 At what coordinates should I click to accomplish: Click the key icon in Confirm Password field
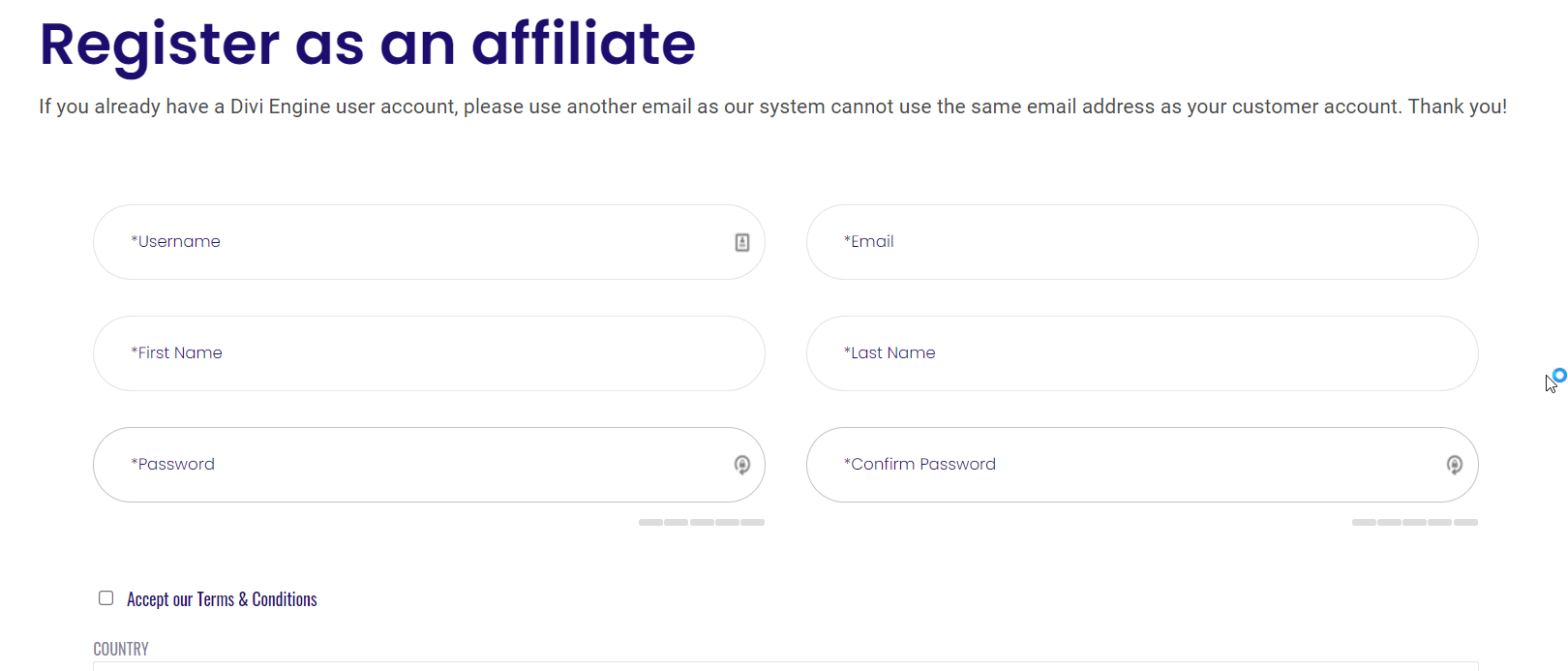1454,465
